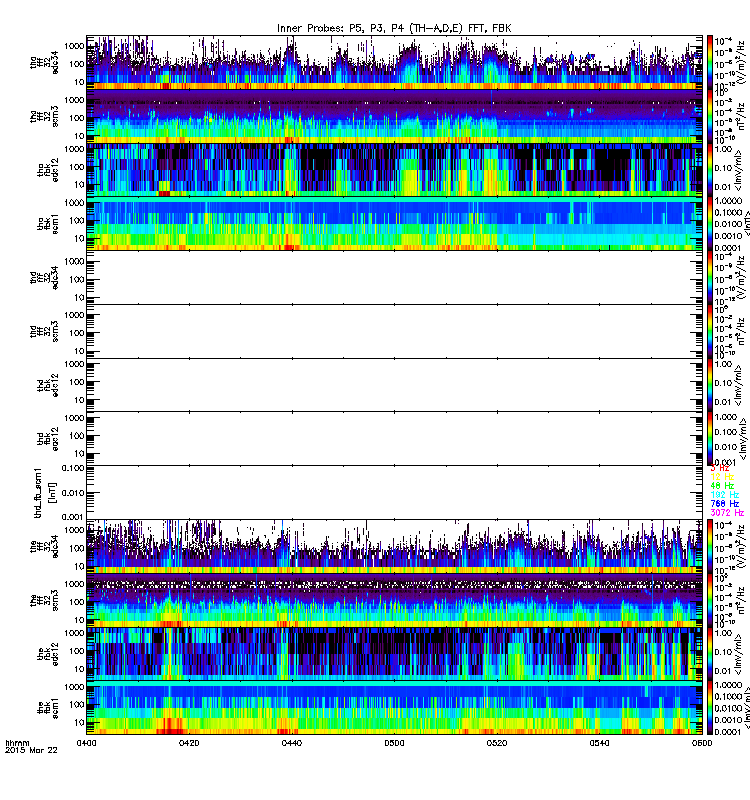Click the "the fff 32 scm3" panel label
Viewport: 750px width, 800px height.
44,601
